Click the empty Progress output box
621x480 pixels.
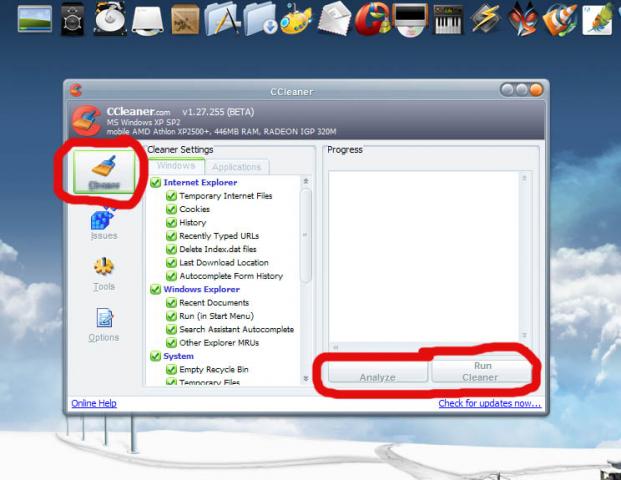pyautogui.click(x=424, y=256)
